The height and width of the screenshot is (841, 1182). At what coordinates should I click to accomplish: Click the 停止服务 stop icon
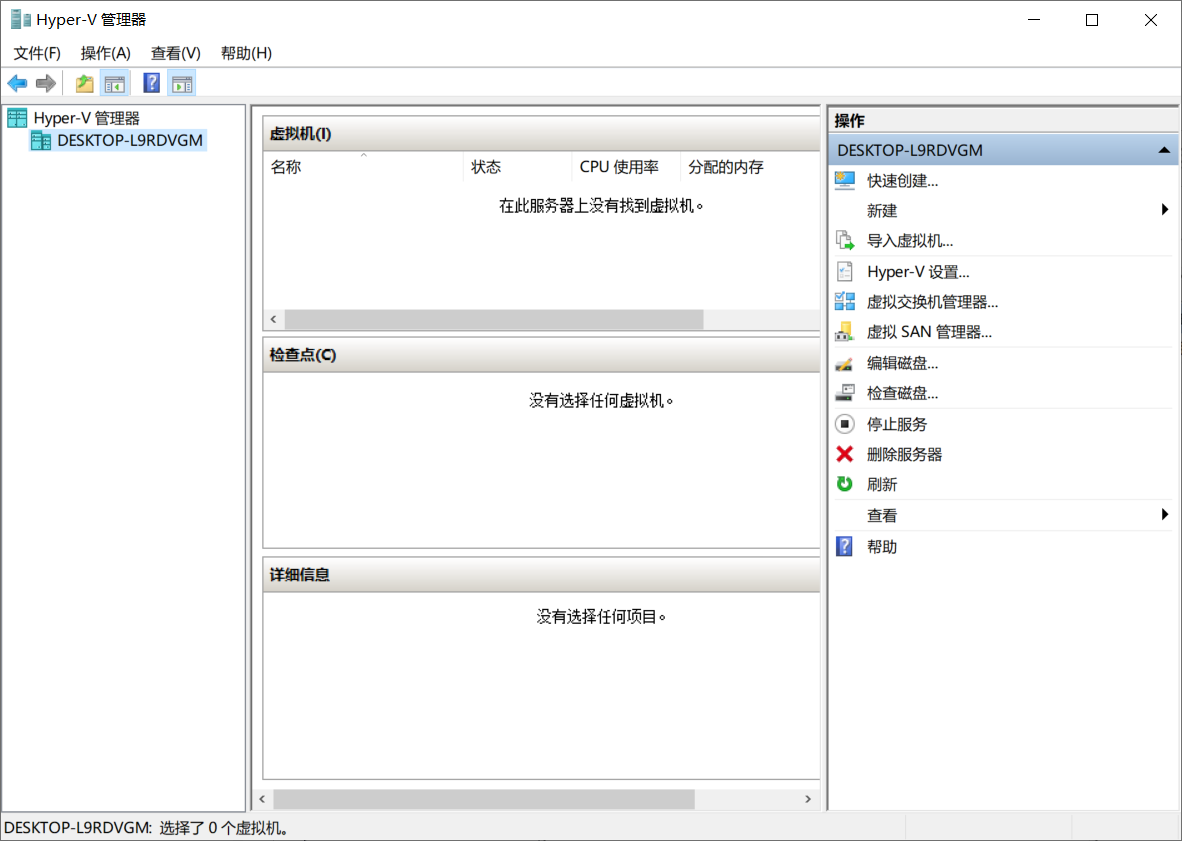[x=845, y=424]
